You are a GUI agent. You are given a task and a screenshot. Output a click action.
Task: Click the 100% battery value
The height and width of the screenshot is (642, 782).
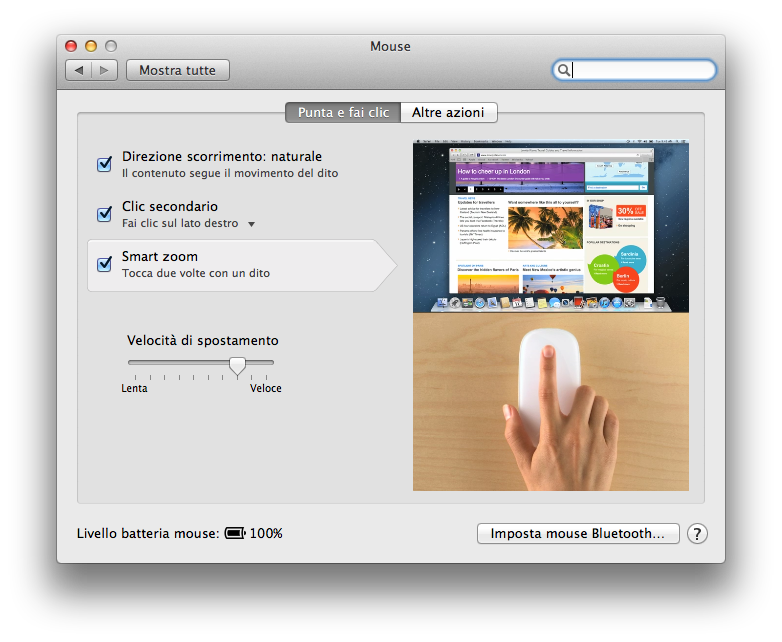click(266, 533)
